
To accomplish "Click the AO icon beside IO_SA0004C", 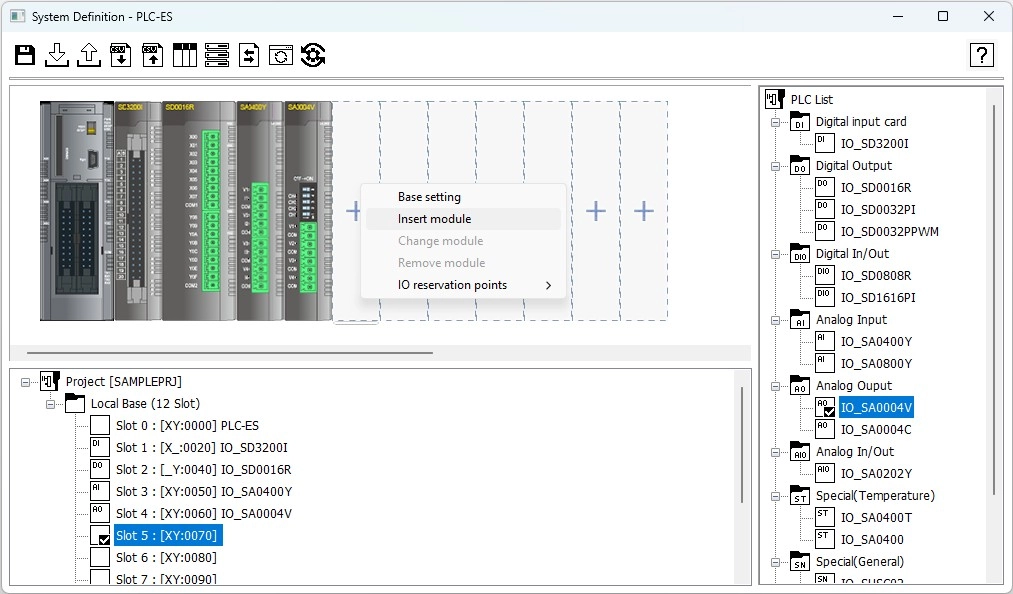I will 824,429.
